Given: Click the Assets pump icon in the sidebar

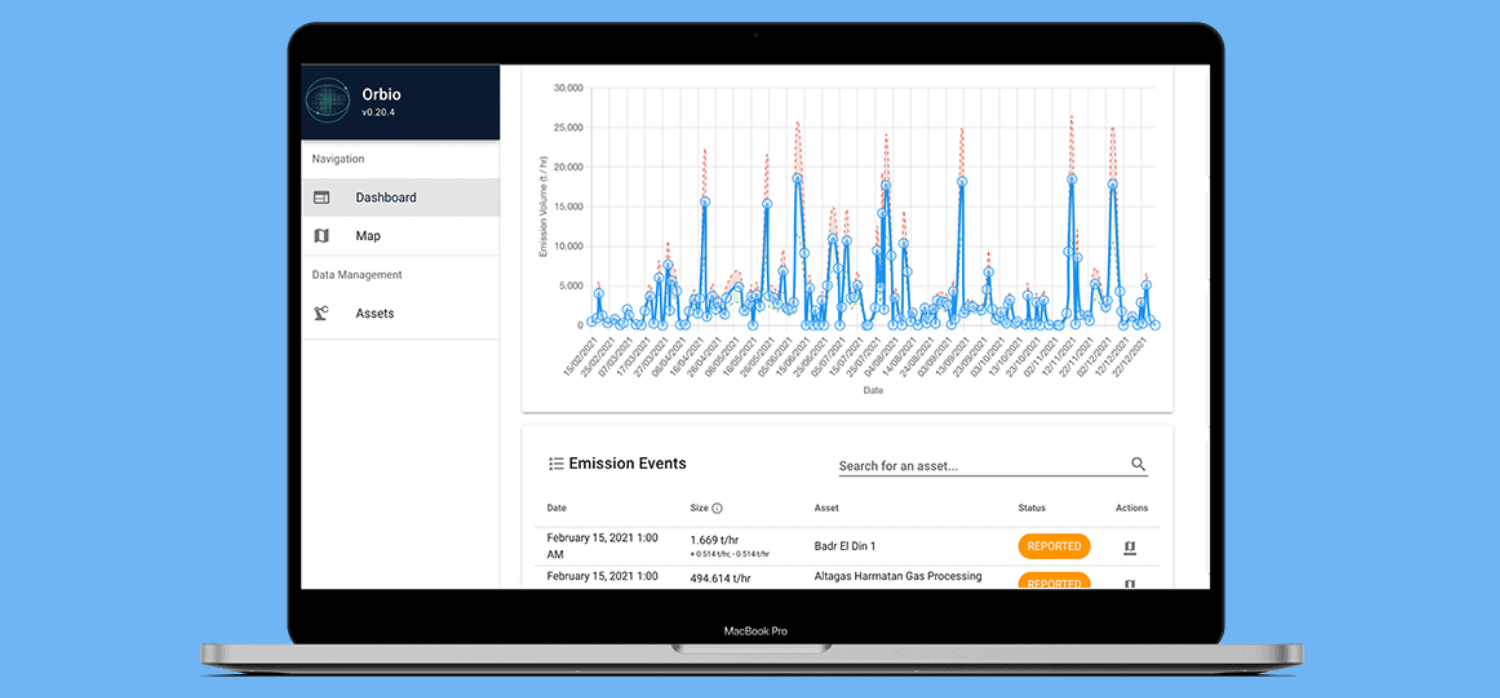Looking at the screenshot, I should [321, 314].
